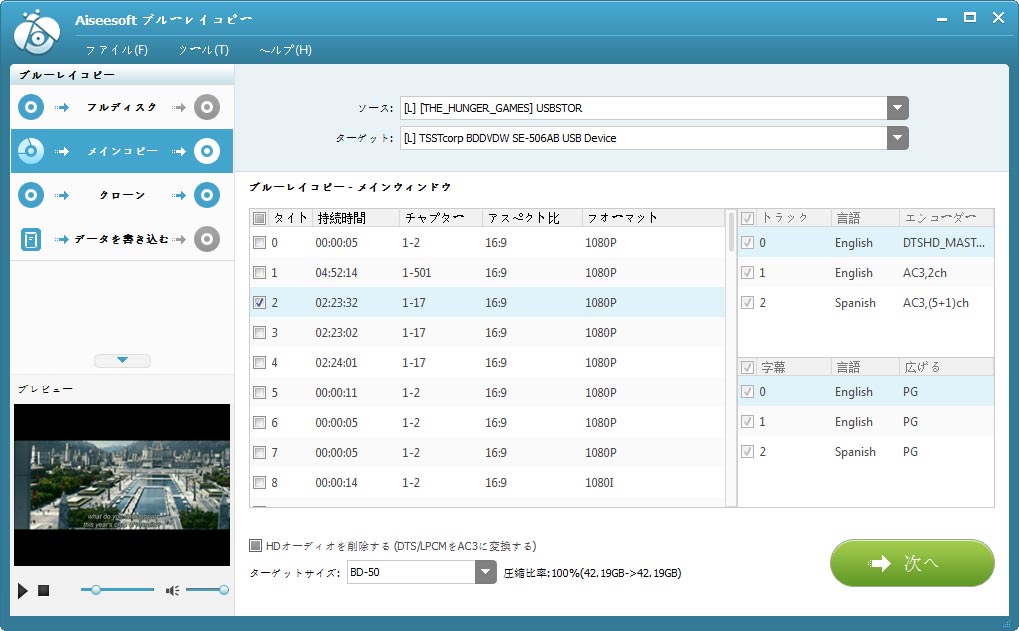This screenshot has width=1019, height=631.
Task: Open the ターゲットサイズ BD-50 dropdown
Action: (x=485, y=572)
